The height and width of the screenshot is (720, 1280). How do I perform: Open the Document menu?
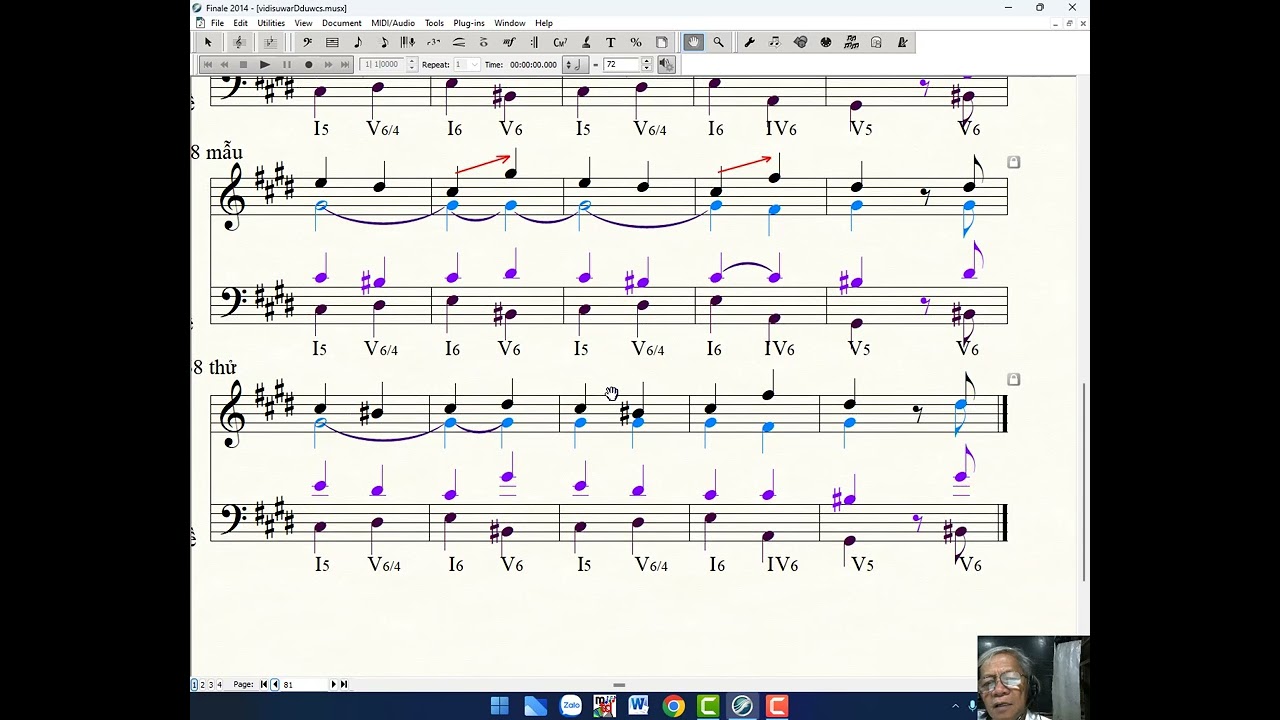coord(341,23)
